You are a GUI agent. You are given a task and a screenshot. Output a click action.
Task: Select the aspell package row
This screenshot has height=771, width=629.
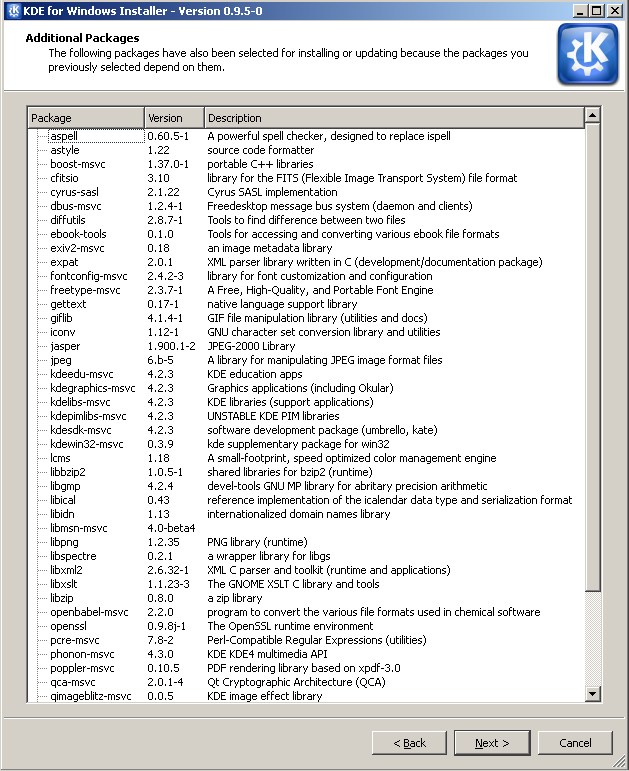pyautogui.click(x=64, y=136)
